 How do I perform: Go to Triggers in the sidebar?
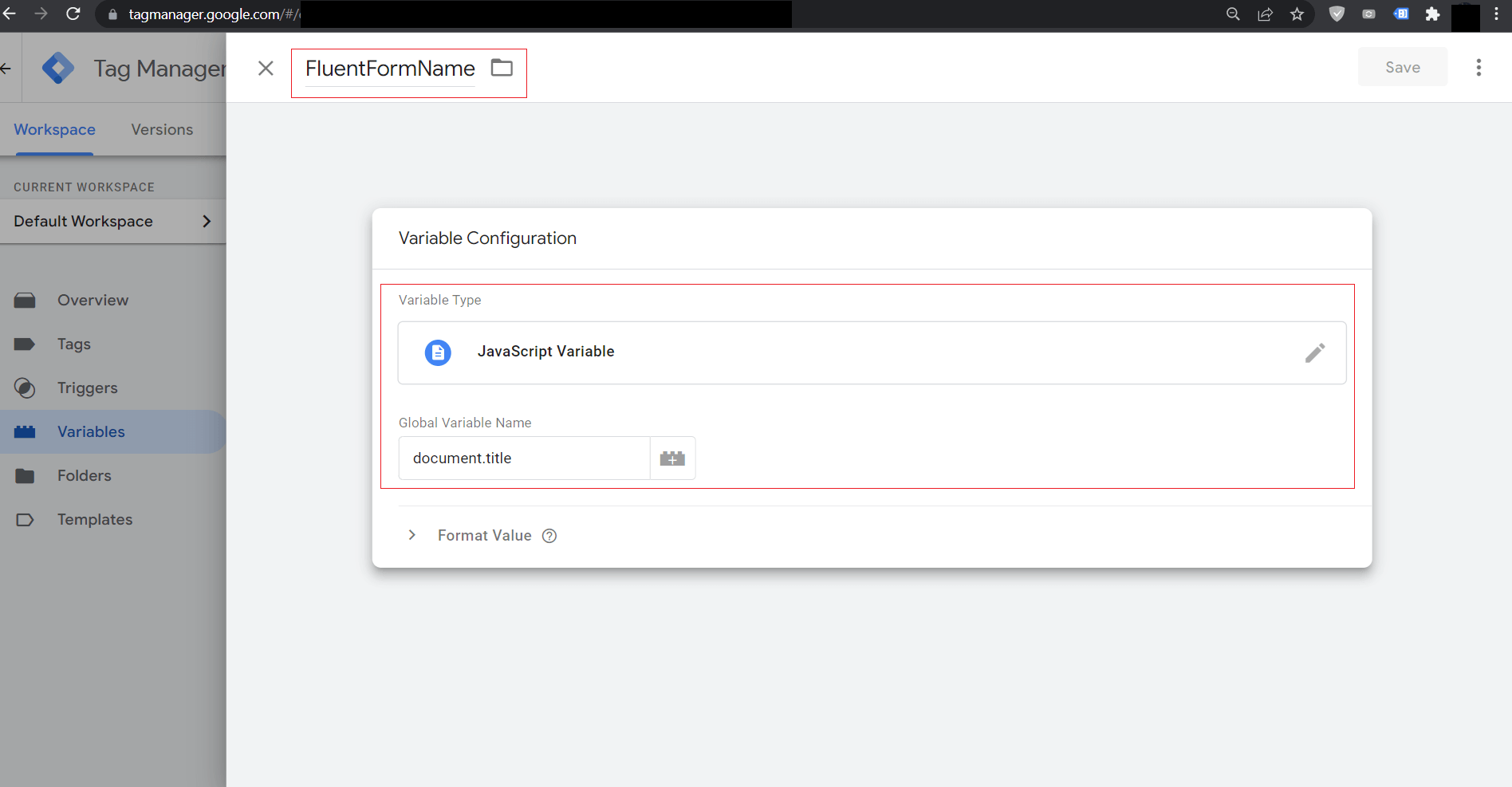tap(87, 388)
